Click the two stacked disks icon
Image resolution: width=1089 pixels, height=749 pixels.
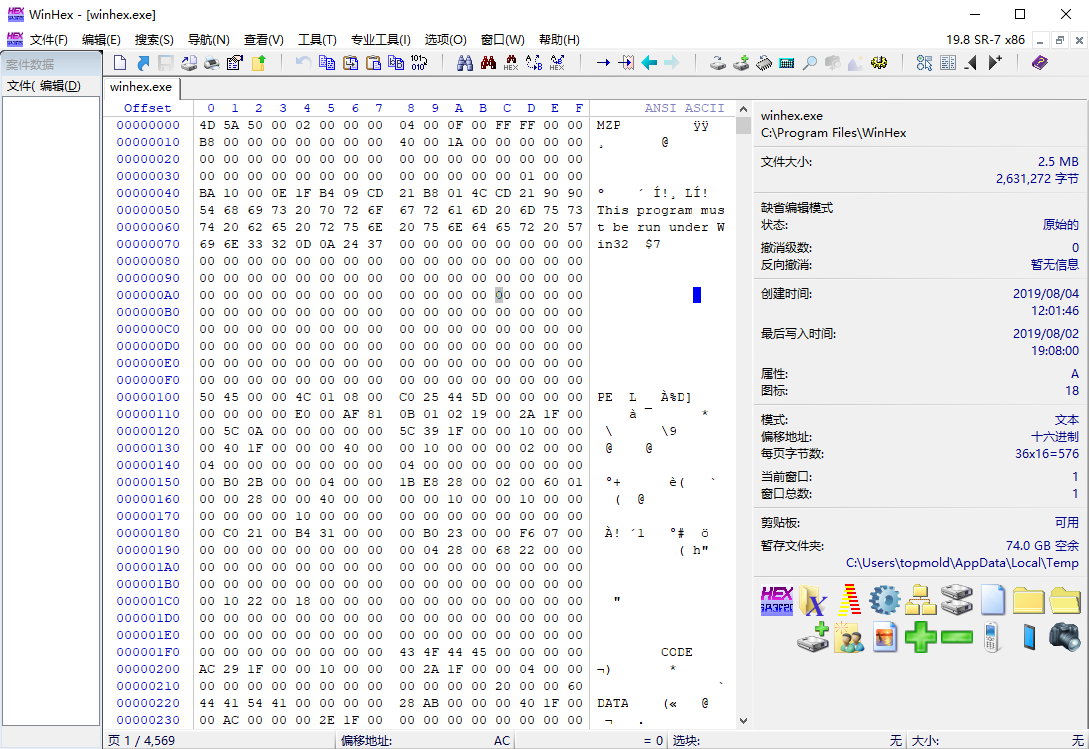pos(956,600)
